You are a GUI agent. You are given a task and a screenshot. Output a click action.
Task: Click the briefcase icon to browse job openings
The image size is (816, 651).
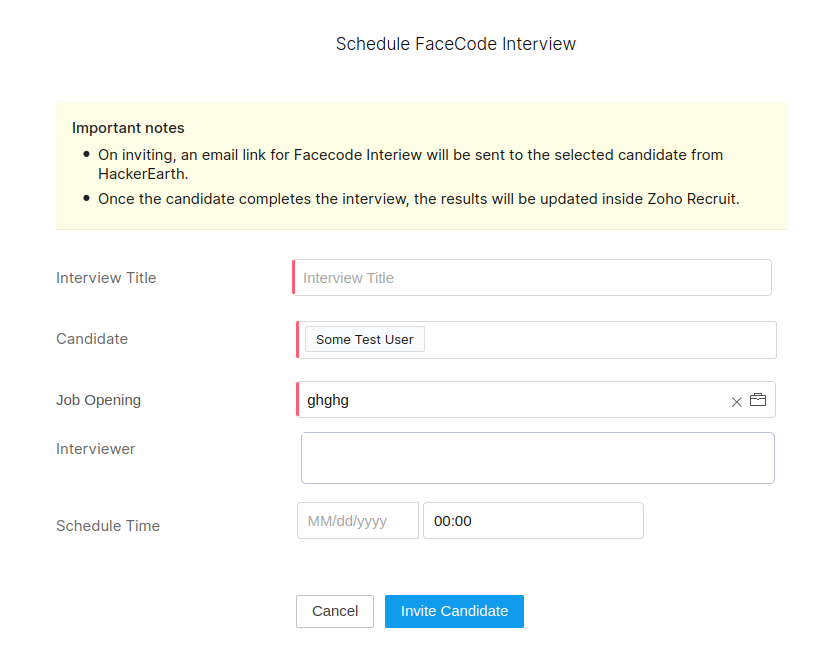[x=757, y=399]
